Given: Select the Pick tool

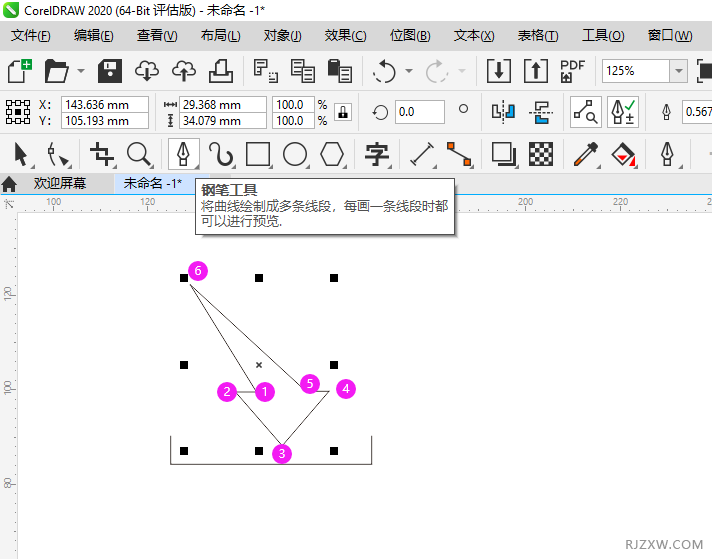Looking at the screenshot, I should coord(21,154).
